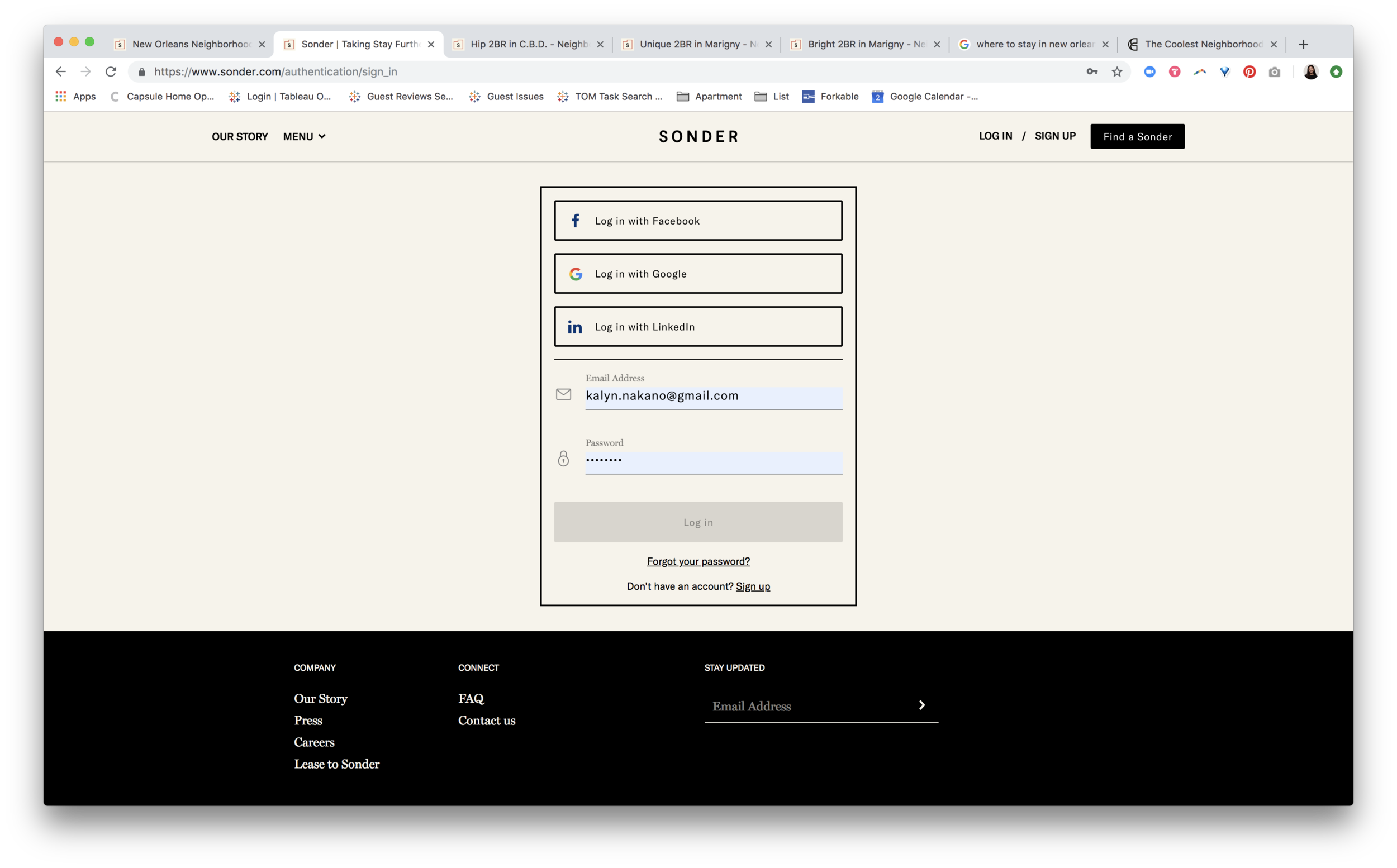This screenshot has width=1397, height=868.
Task: Click the green update arrow icon
Action: pos(1336,71)
